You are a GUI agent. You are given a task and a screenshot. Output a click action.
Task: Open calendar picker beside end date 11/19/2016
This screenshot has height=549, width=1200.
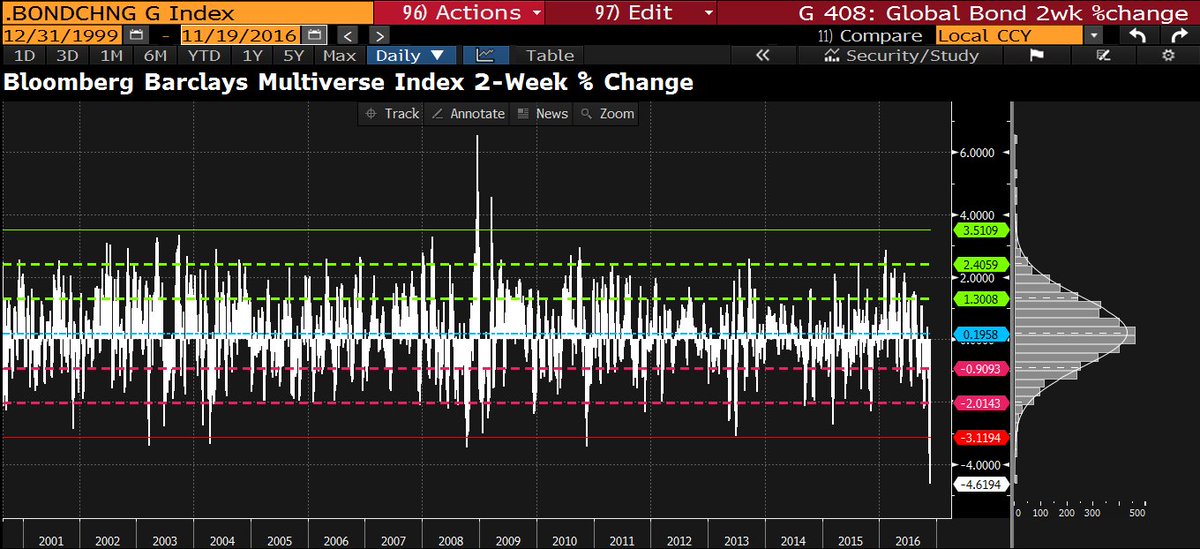pos(316,35)
